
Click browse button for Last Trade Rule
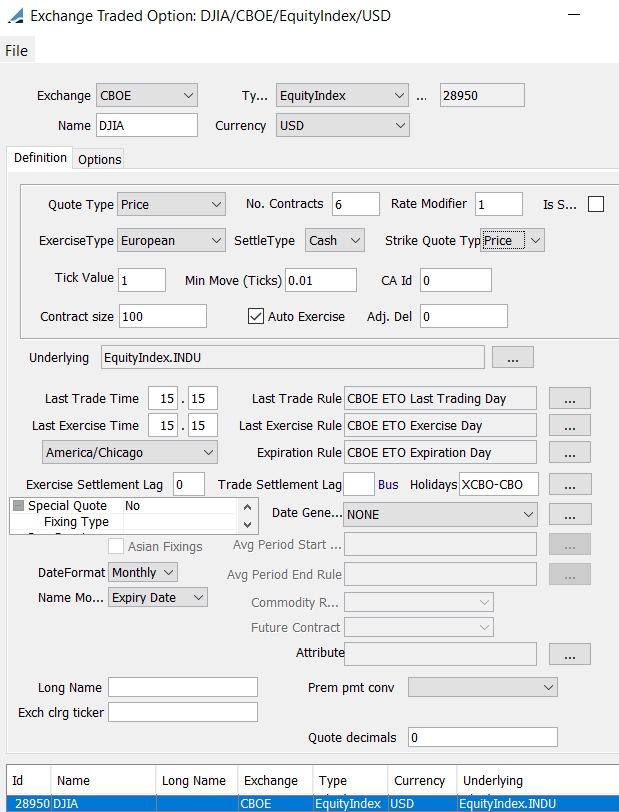coord(570,398)
